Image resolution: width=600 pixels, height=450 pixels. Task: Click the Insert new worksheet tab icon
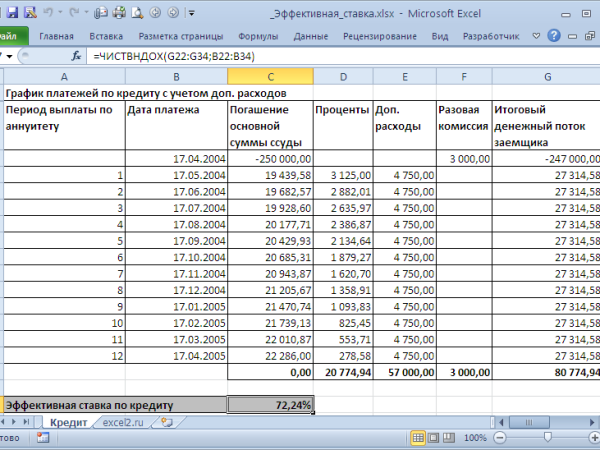point(167,423)
